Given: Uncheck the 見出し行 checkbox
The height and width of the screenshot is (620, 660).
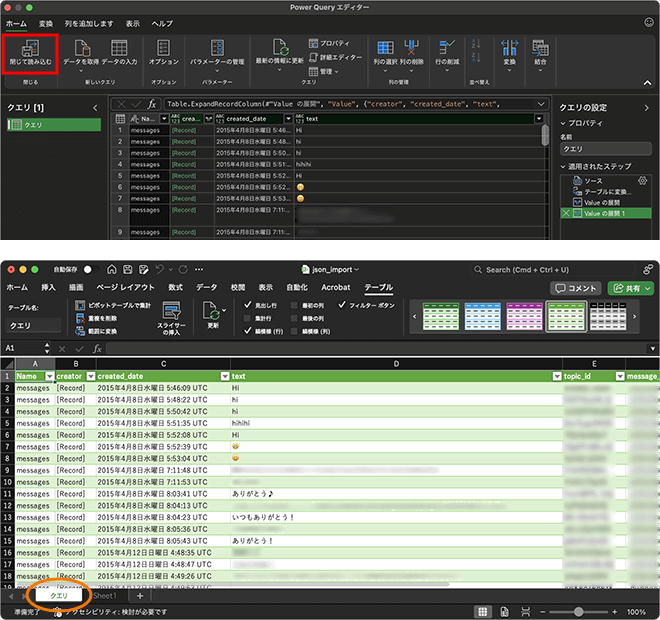Looking at the screenshot, I should tap(248, 305).
